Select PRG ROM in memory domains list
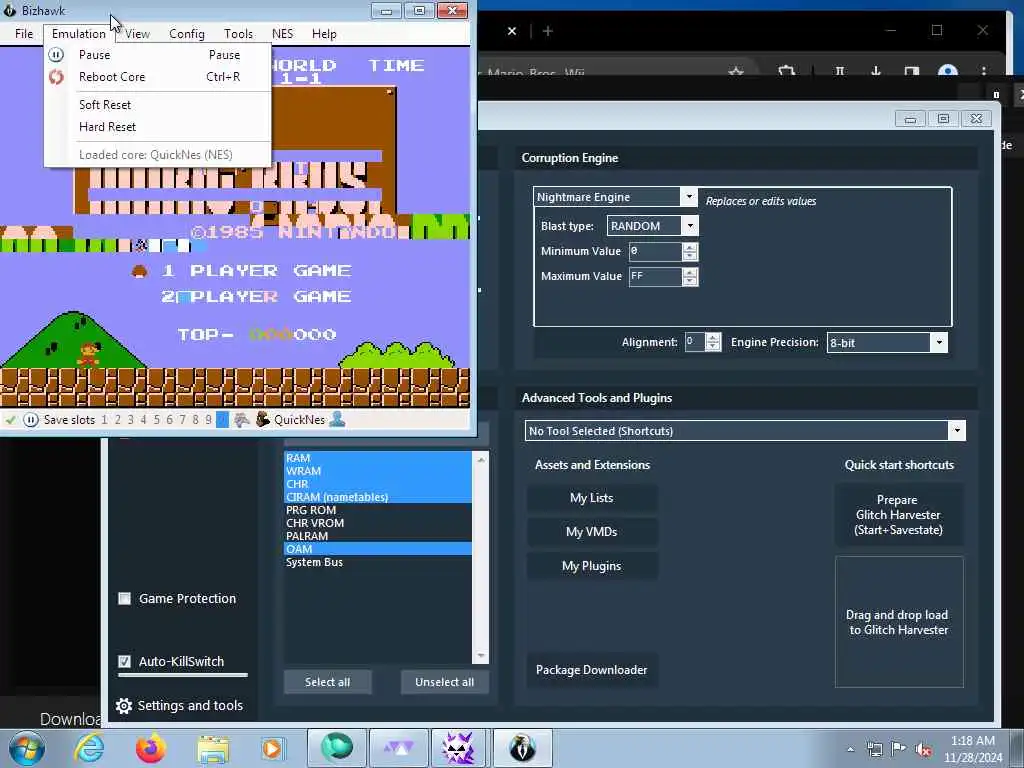The width and height of the screenshot is (1024, 768). click(x=377, y=510)
